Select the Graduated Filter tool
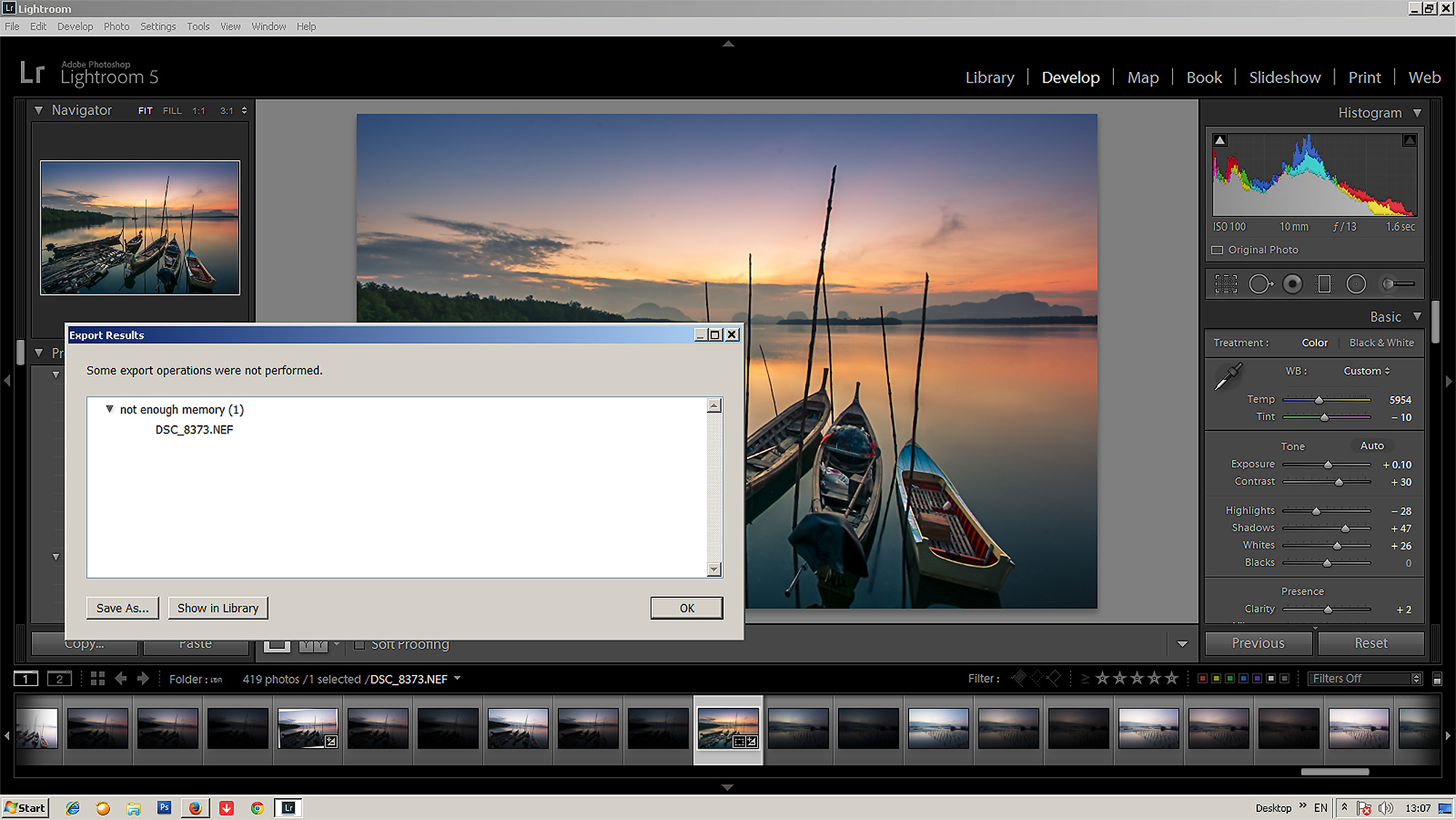This screenshot has height=820, width=1456. [1324, 284]
